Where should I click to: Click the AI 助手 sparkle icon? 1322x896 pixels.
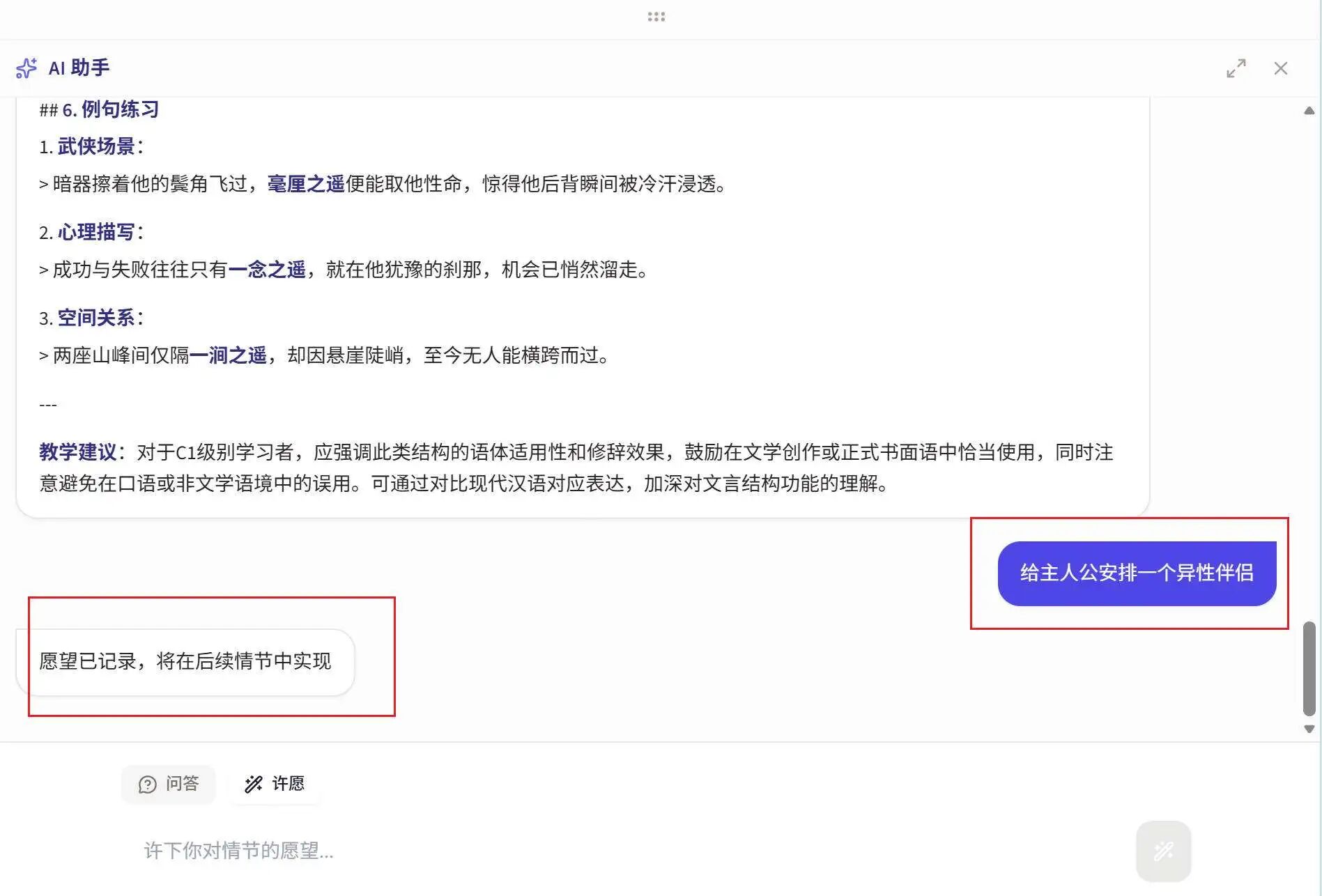[26, 67]
